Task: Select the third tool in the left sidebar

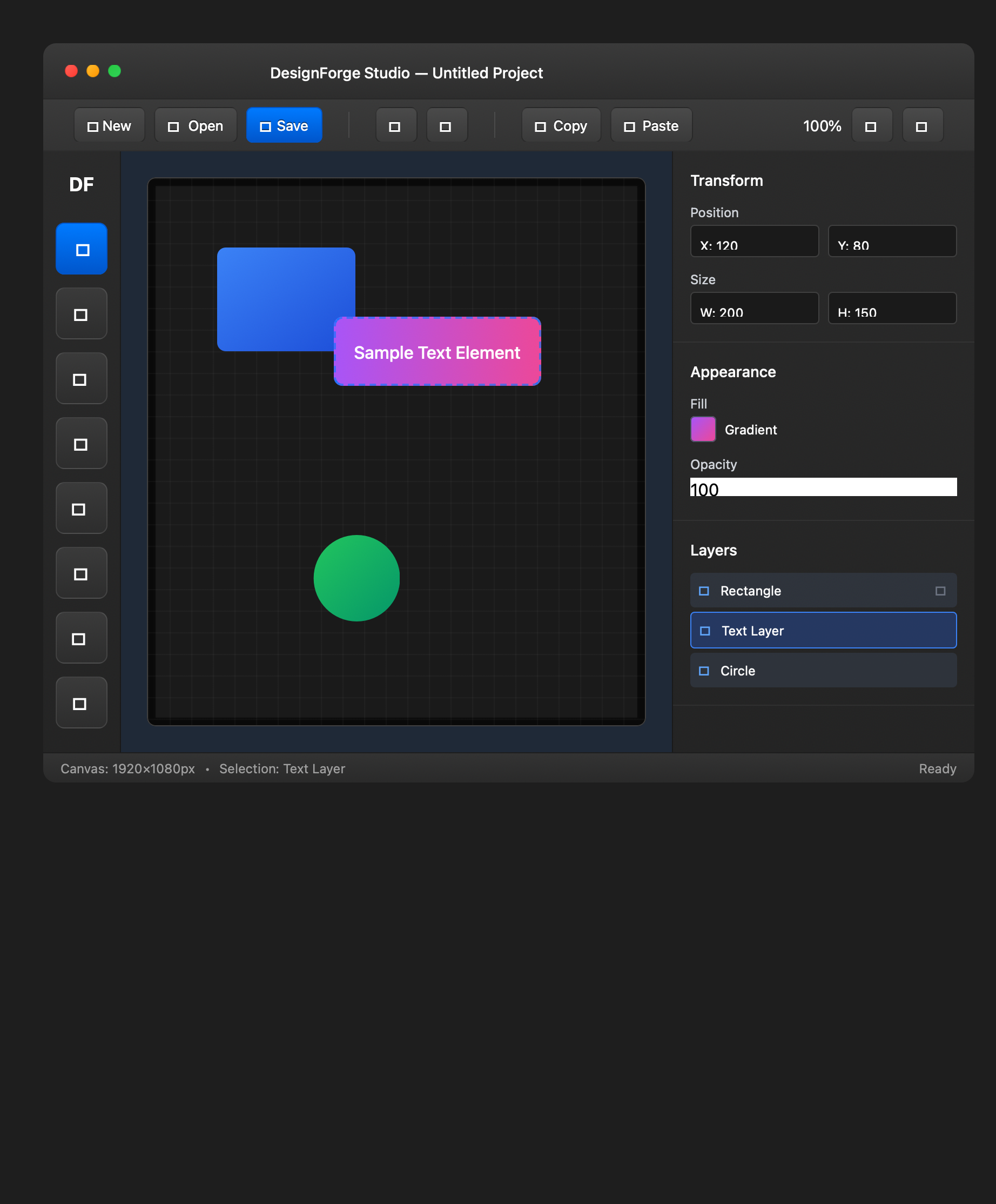Action: pos(82,378)
